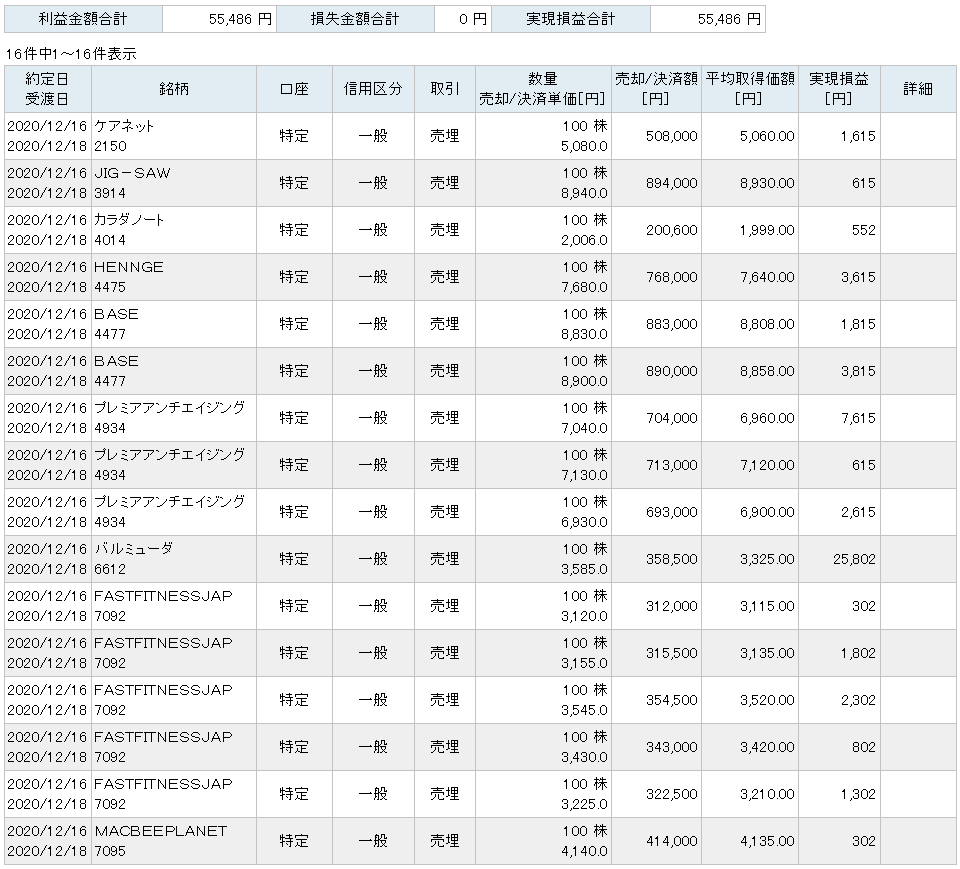Image resolution: width=960 pixels, height=869 pixels.
Task: Select the JIG-SAW stock name
Action: (x=132, y=173)
